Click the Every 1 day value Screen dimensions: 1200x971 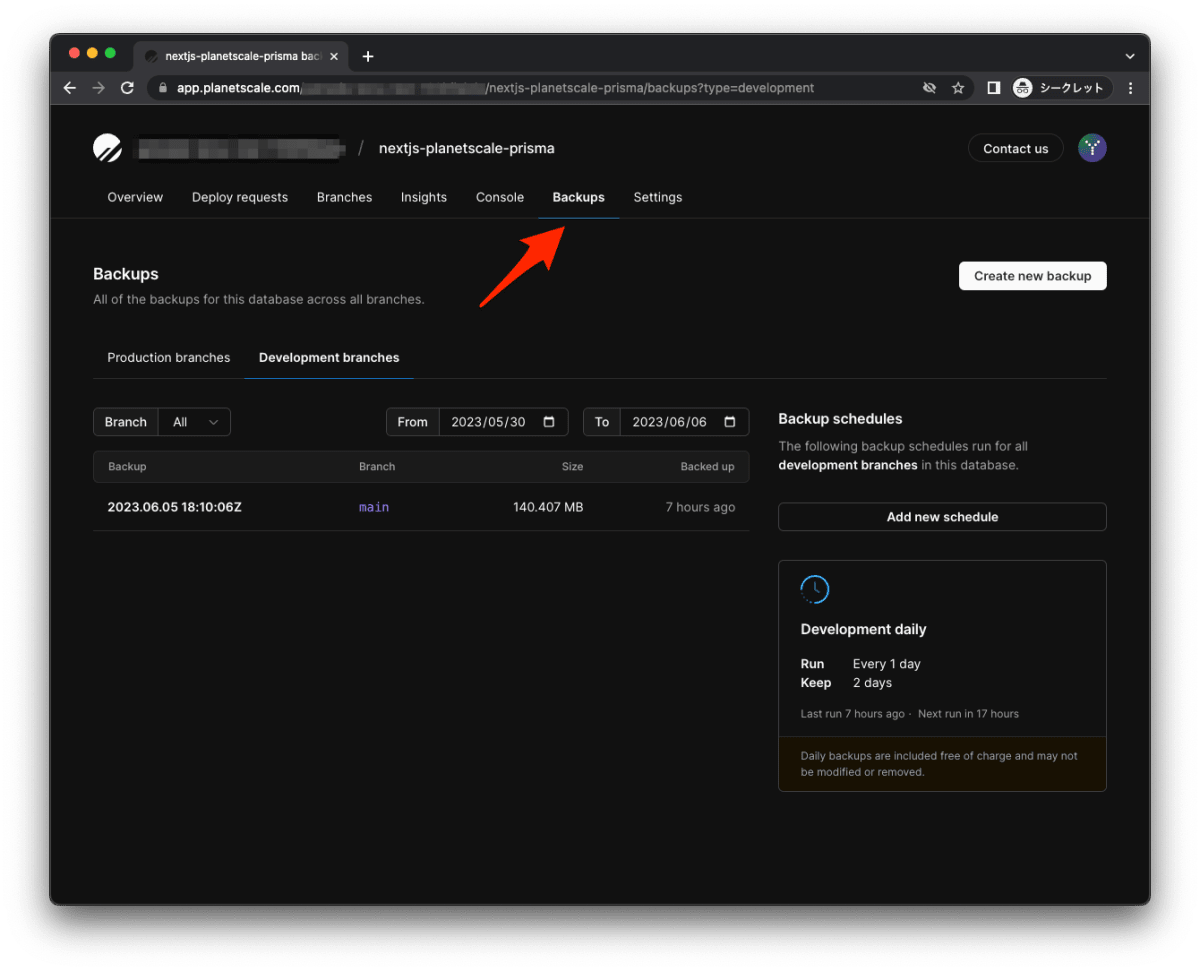coord(887,664)
